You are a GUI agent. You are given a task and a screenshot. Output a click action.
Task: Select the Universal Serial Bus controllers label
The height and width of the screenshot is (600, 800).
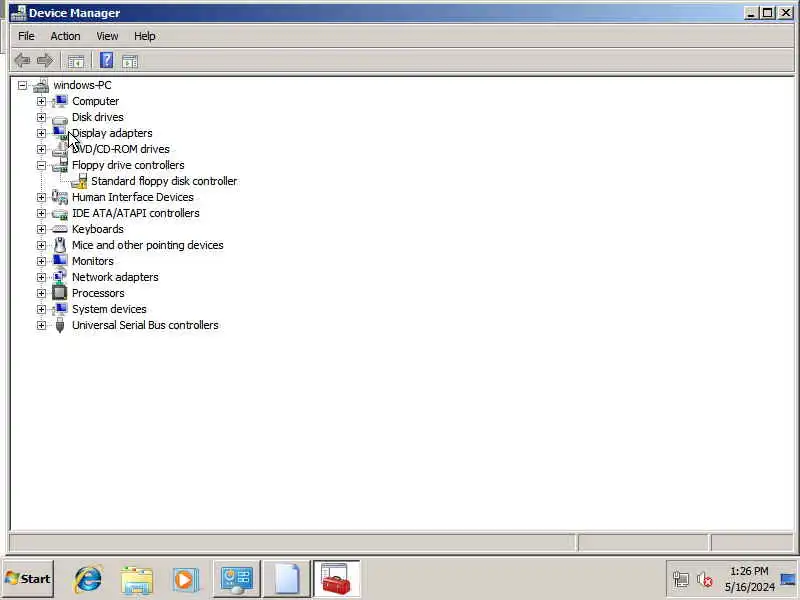pos(145,325)
